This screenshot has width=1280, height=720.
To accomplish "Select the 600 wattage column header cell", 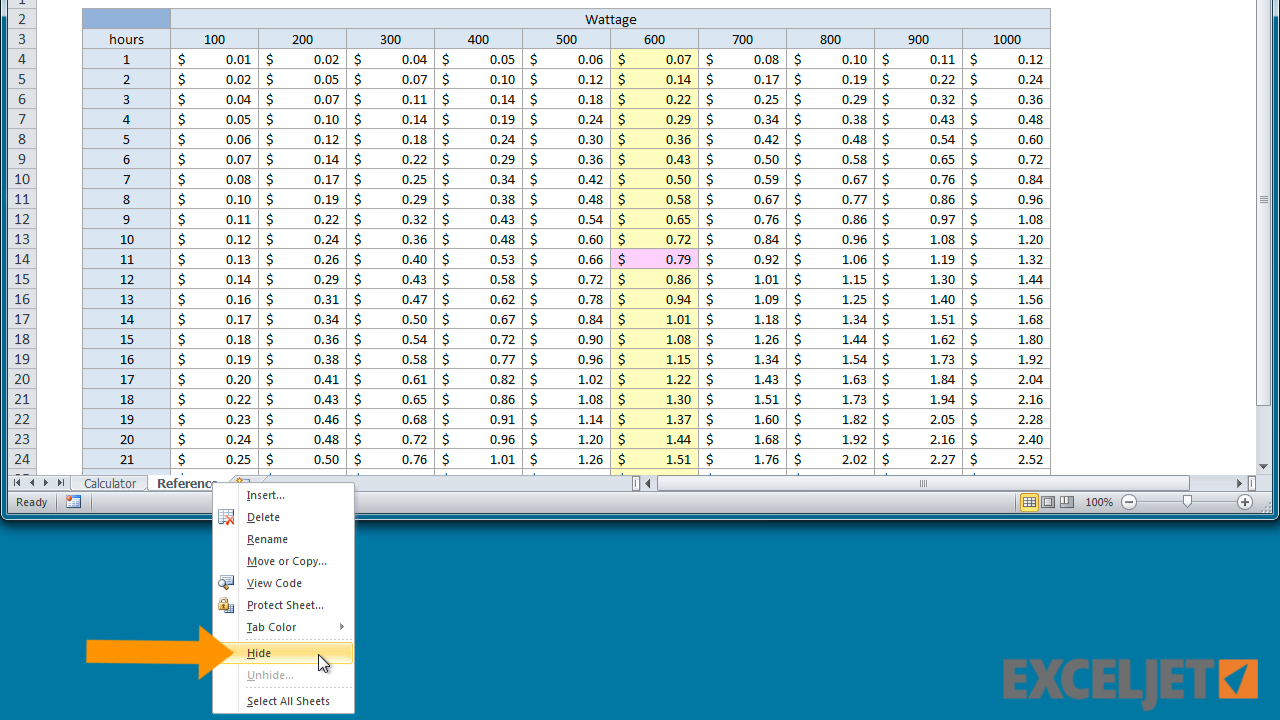I will pos(654,39).
